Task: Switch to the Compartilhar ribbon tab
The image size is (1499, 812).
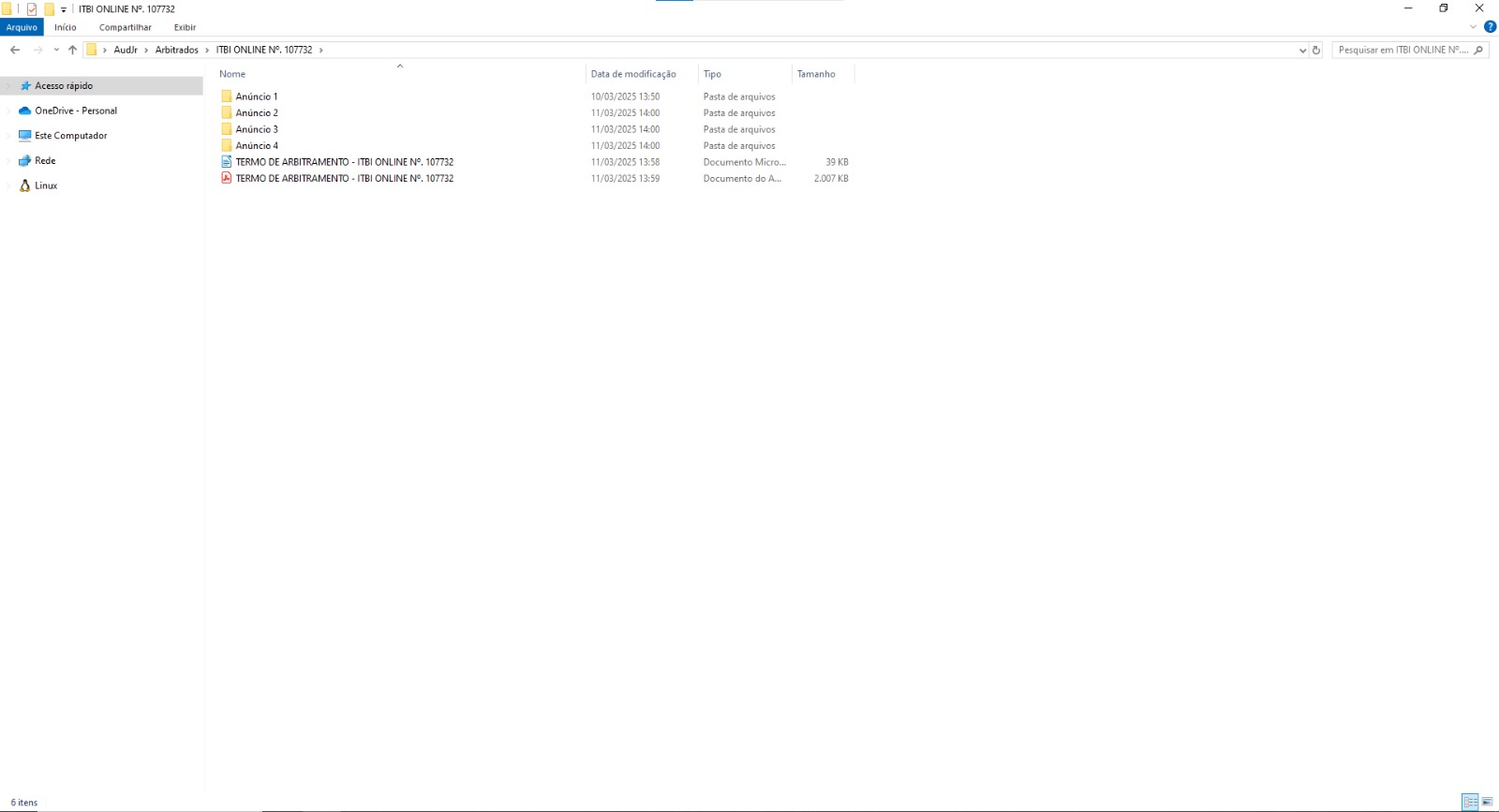Action: coord(125,27)
